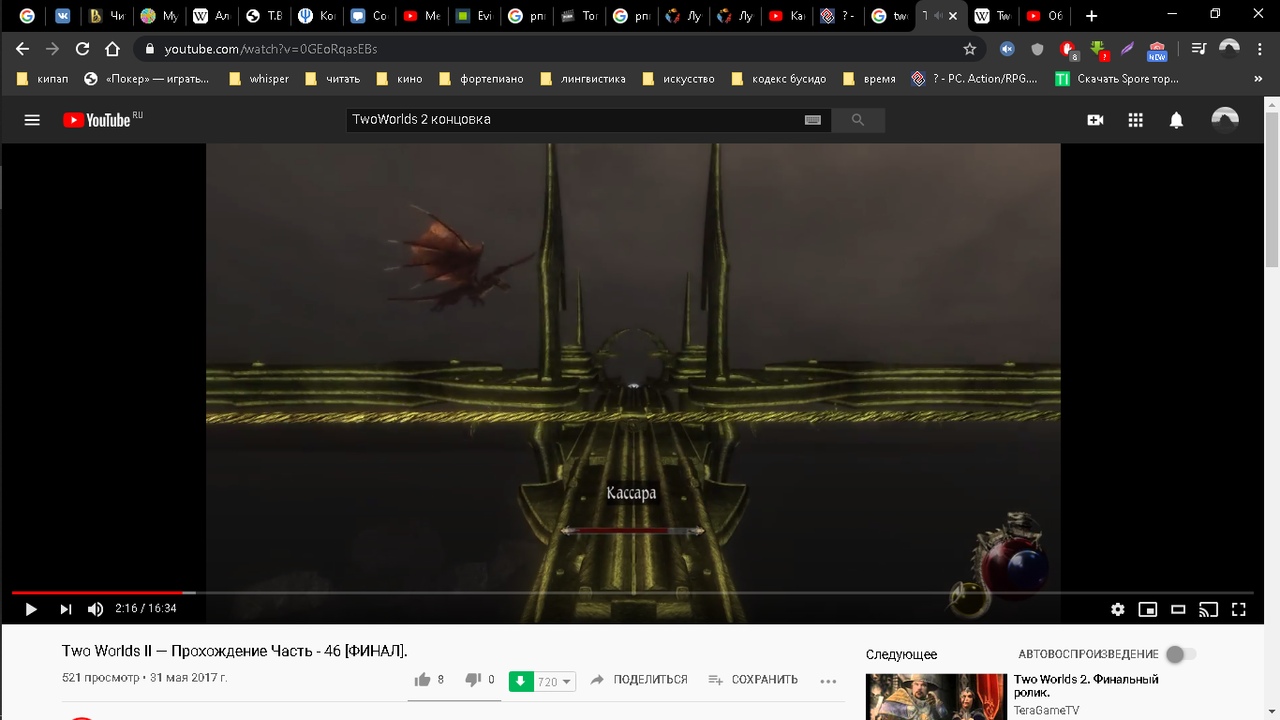Open the фортепиано bookmark folder
1280x720 pixels.
pyautogui.click(x=481, y=79)
